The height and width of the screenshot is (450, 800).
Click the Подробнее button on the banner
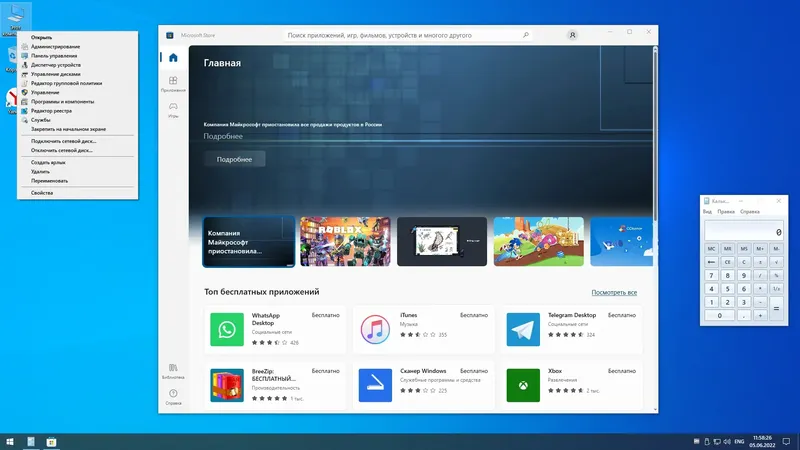point(235,160)
